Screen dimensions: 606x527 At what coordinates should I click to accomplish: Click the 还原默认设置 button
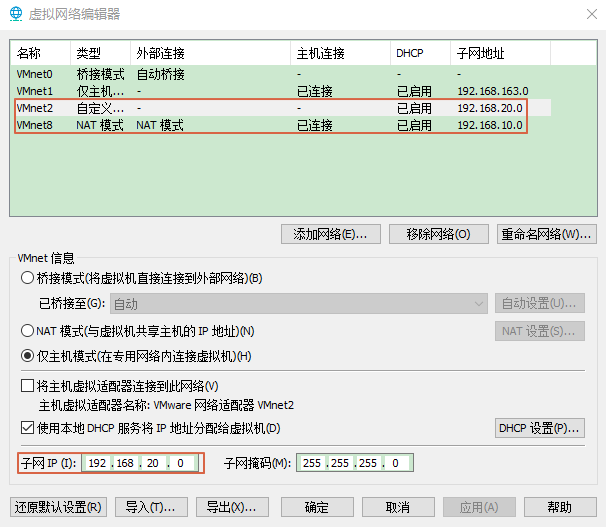coord(57,507)
